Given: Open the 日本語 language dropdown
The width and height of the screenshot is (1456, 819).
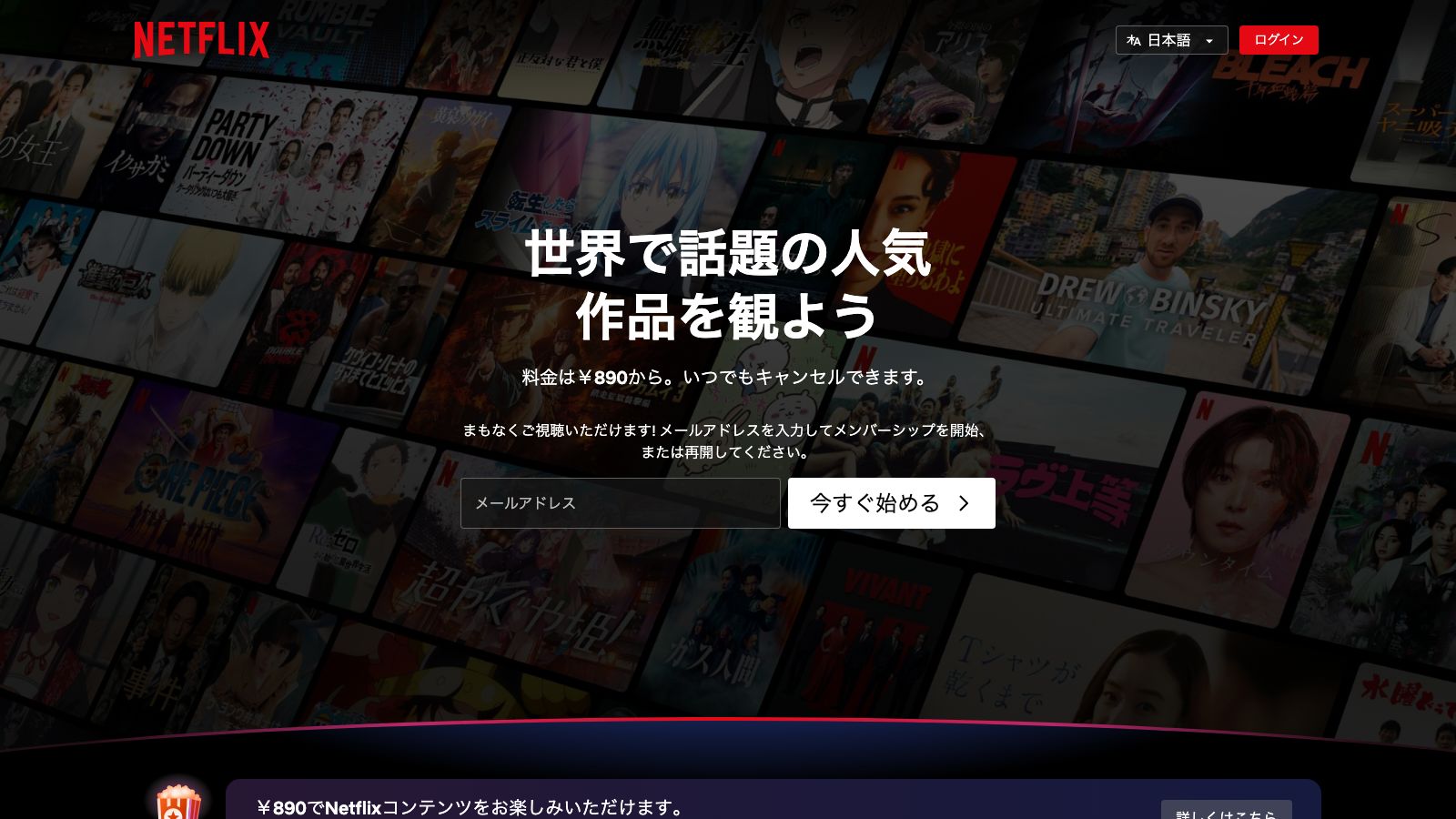Looking at the screenshot, I should 1171,40.
